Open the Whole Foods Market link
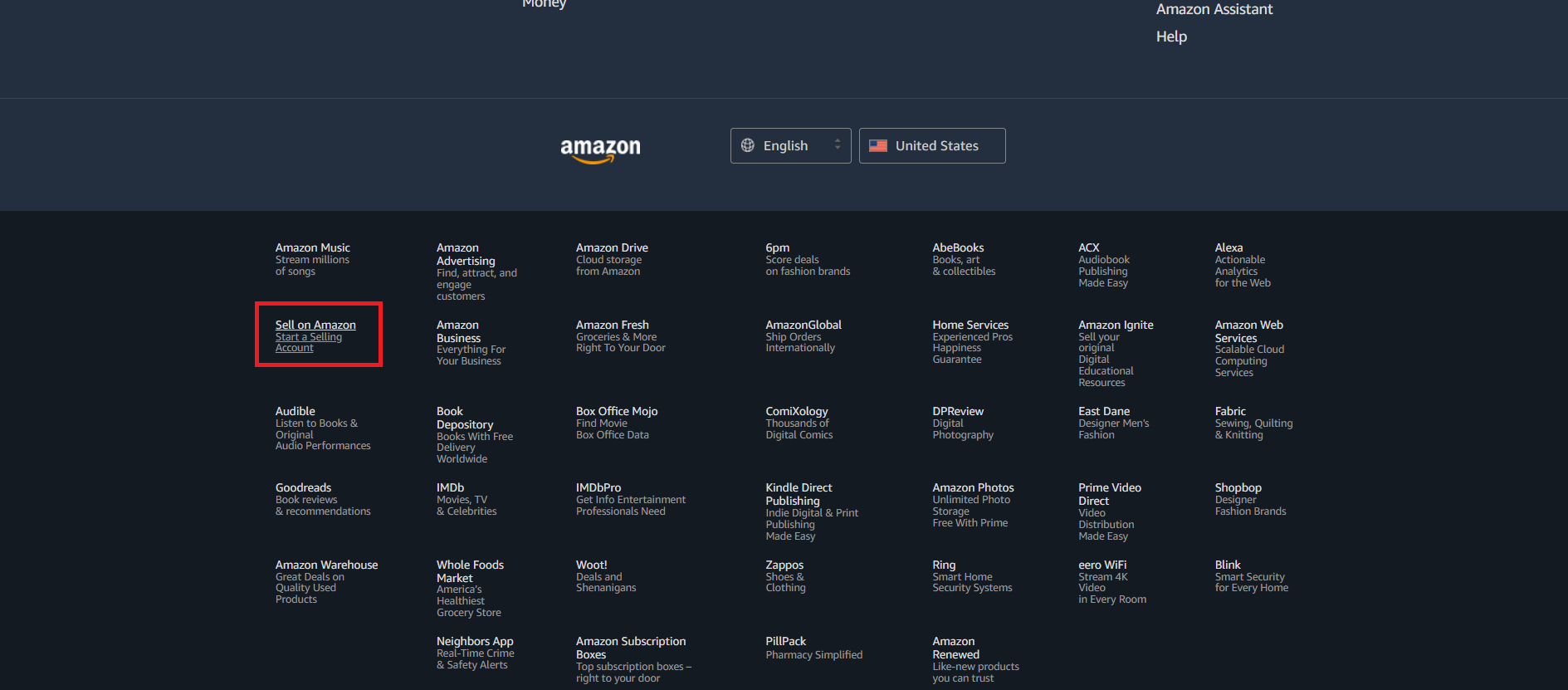The image size is (1568, 690). 470,589
